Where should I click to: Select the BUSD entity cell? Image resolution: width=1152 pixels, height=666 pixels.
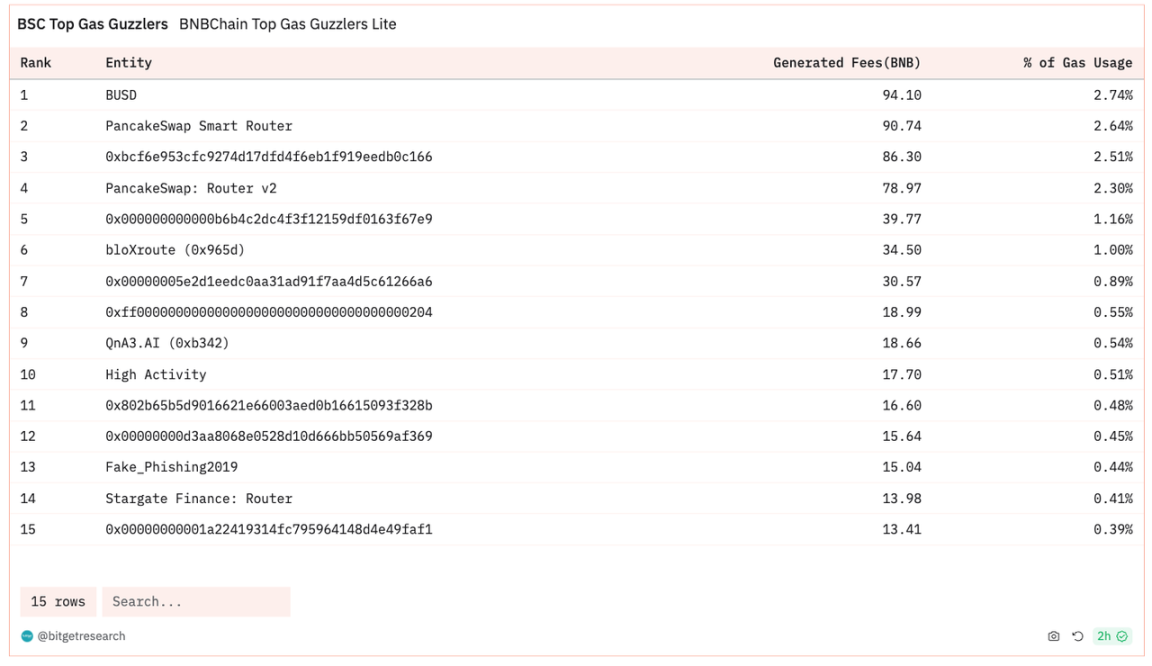click(x=121, y=96)
